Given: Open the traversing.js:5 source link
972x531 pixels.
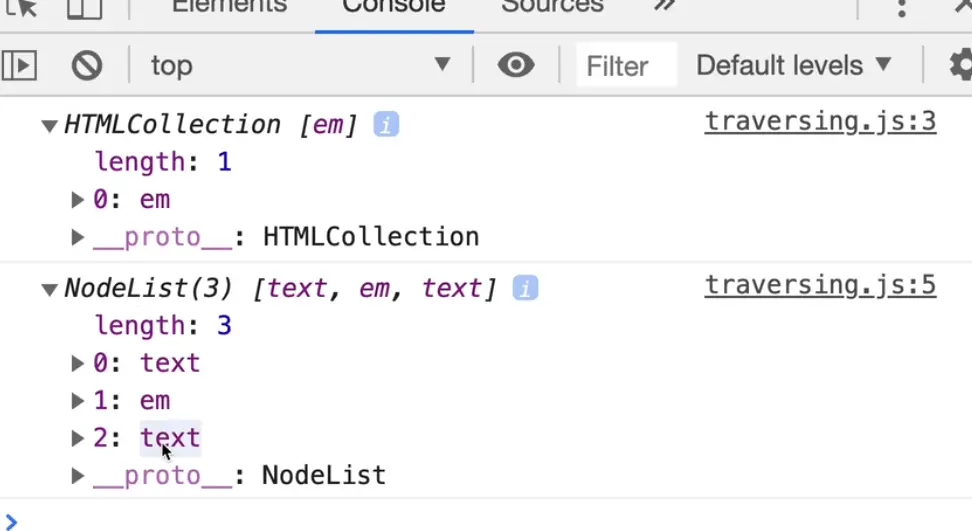Looking at the screenshot, I should tap(820, 286).
